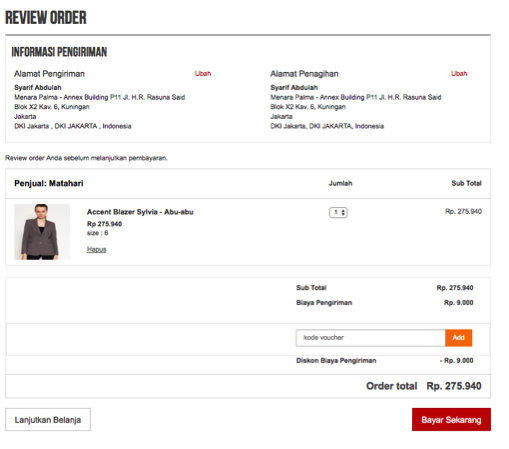This screenshot has height=449, width=509.
Task: Open the Accent Blazer Sylvia product title
Action: point(140,212)
